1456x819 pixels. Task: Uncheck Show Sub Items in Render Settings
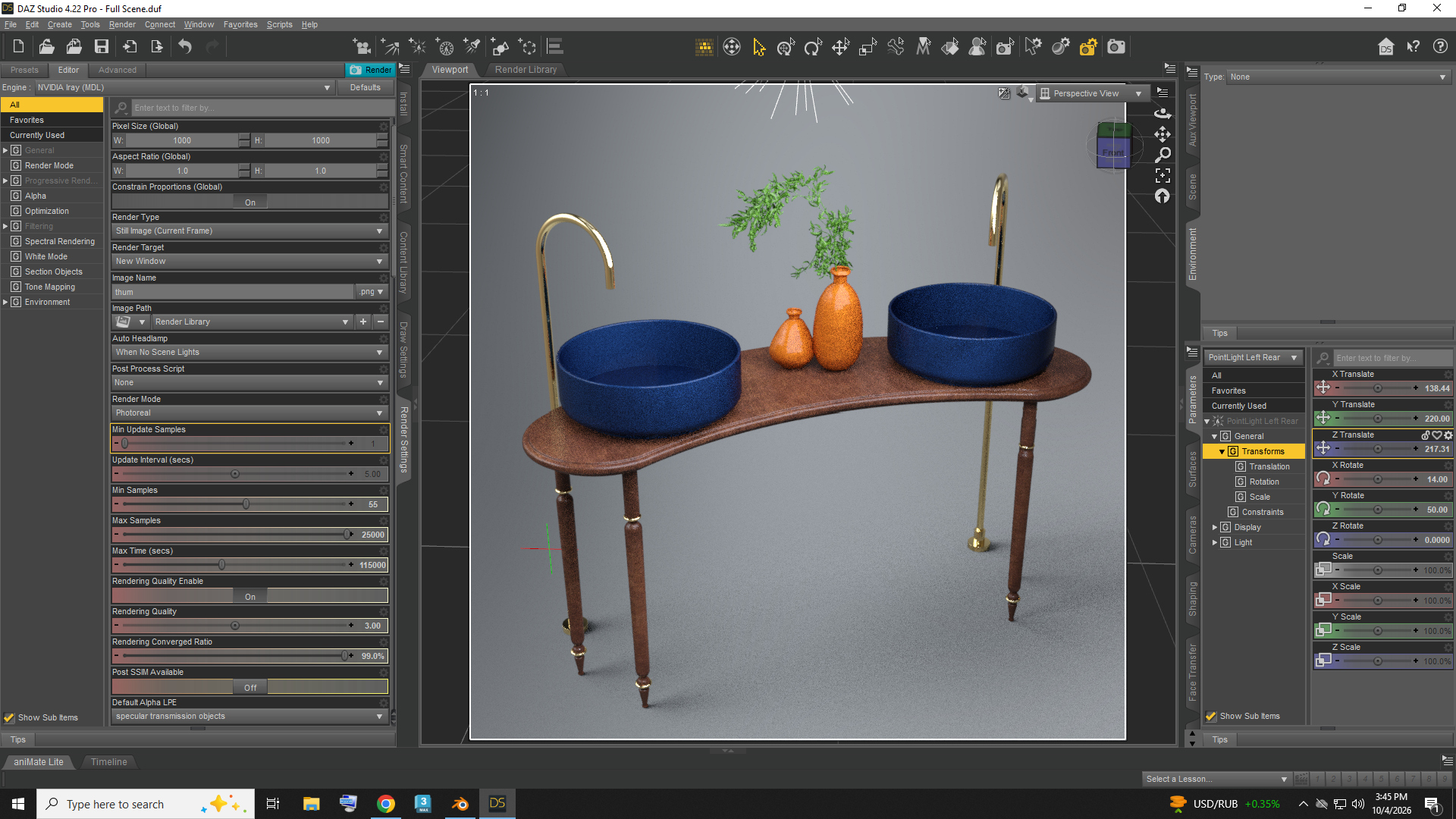[x=9, y=717]
